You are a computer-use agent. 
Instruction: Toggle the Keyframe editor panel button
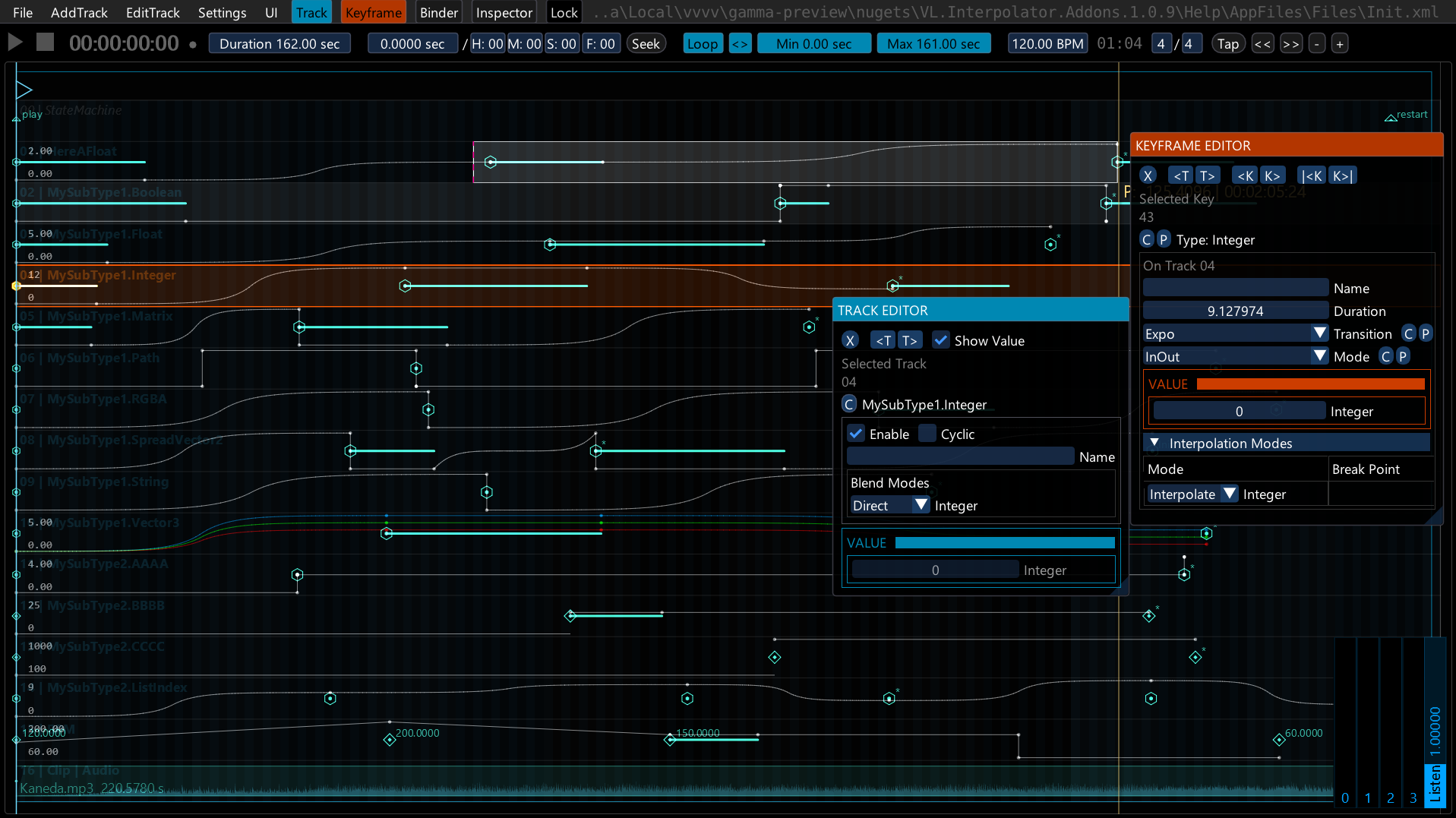373,12
